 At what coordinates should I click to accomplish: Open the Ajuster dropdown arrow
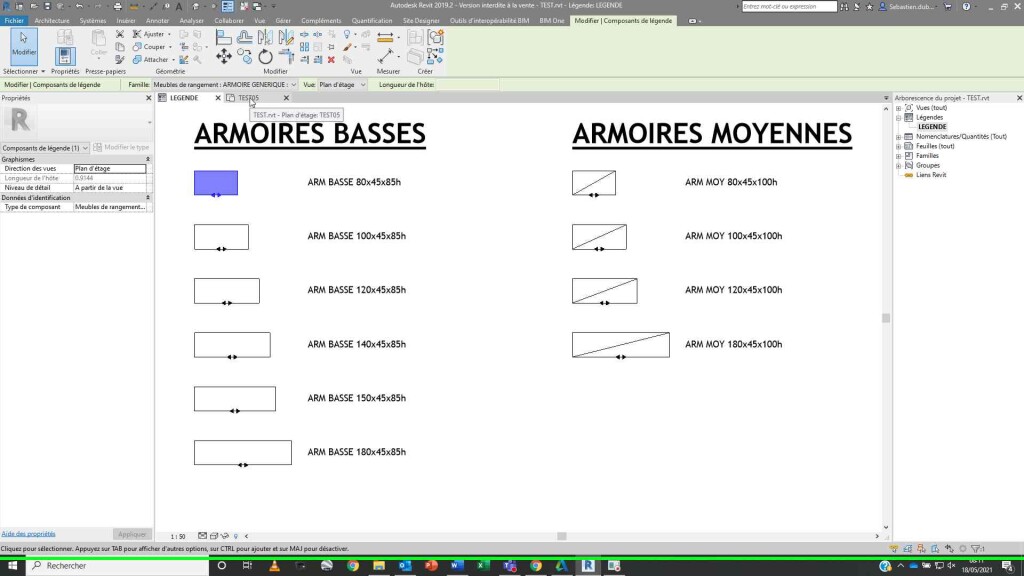coord(169,34)
